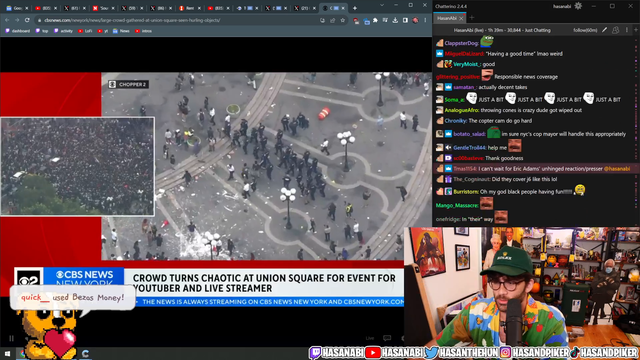Click username Mango_Massacre in chat
The width and height of the screenshot is (640, 360).
(457, 205)
